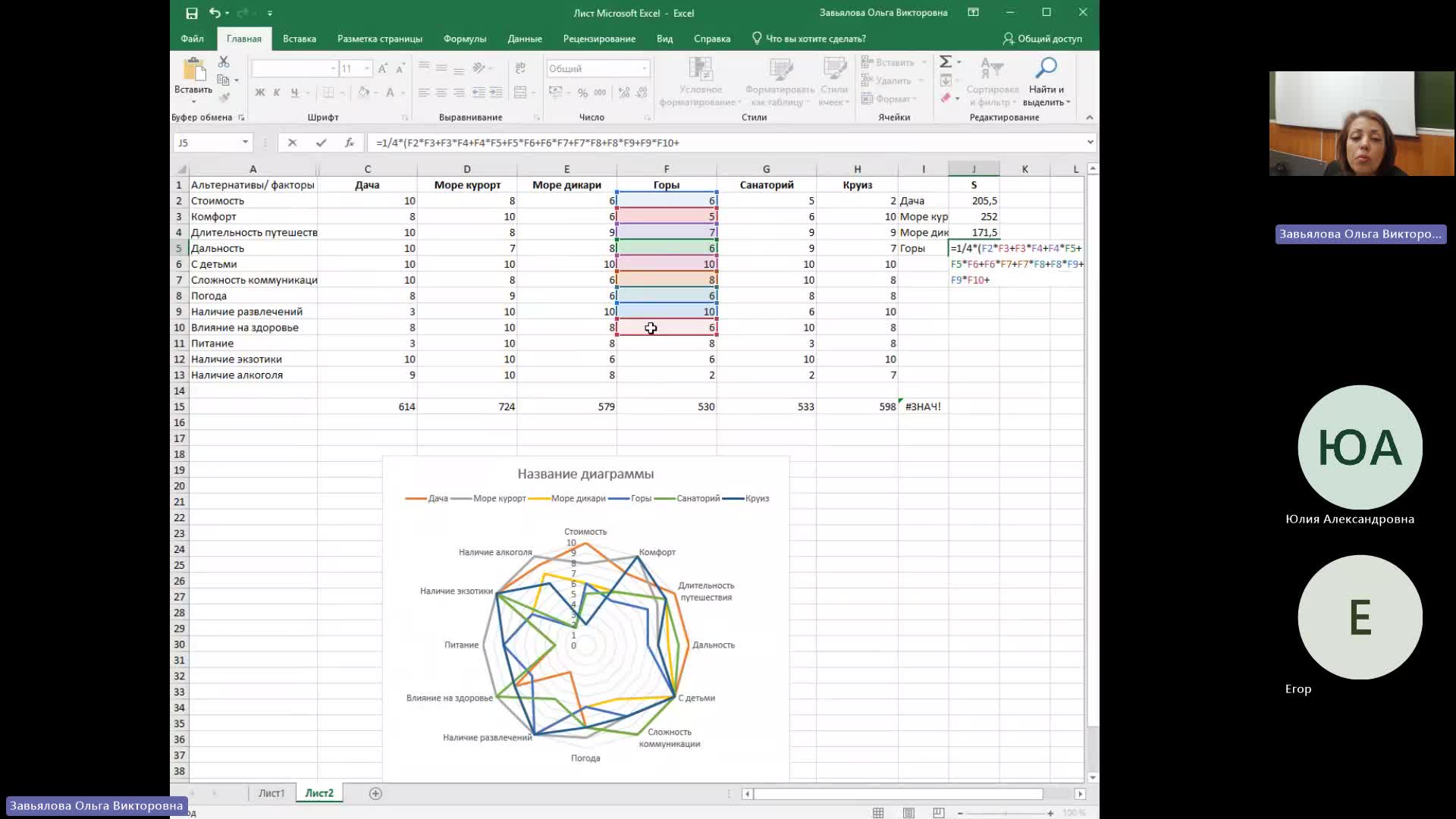This screenshot has width=1456, height=819.
Task: Click the comma style 000 icon
Action: pyautogui.click(x=600, y=93)
